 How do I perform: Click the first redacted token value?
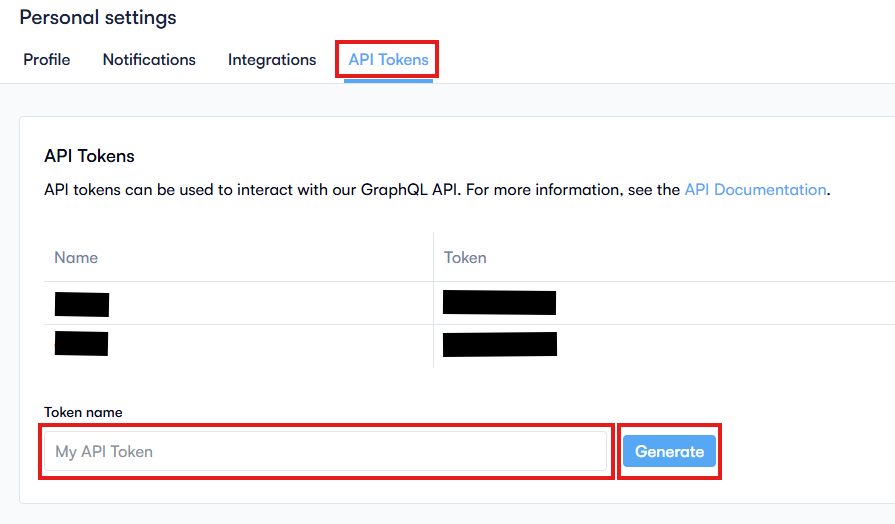point(499,303)
